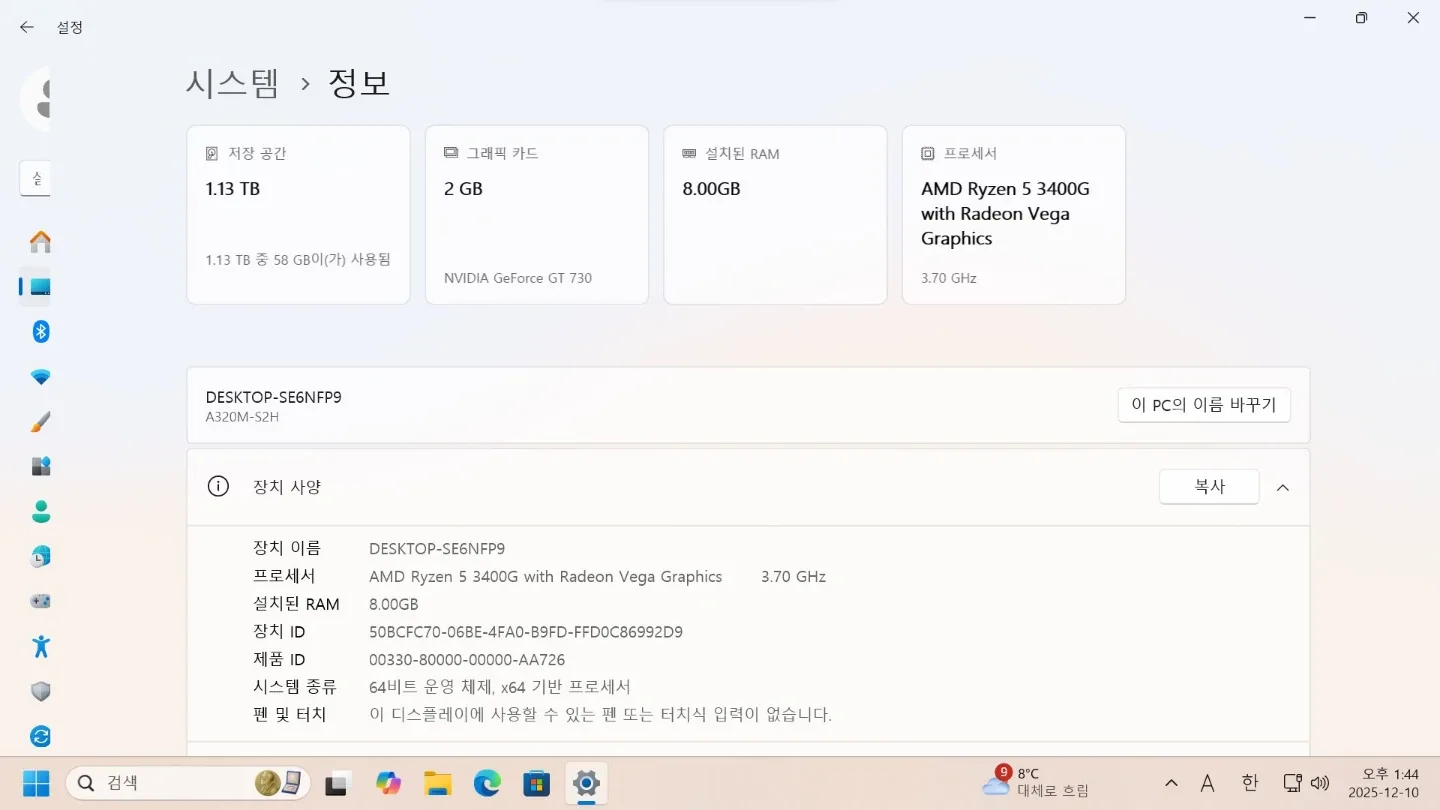Select the System icon in sidebar
This screenshot has height=810, width=1440.
pos(41,287)
